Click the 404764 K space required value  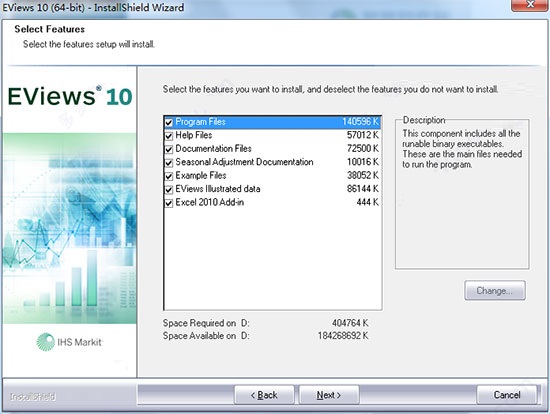tap(350, 323)
